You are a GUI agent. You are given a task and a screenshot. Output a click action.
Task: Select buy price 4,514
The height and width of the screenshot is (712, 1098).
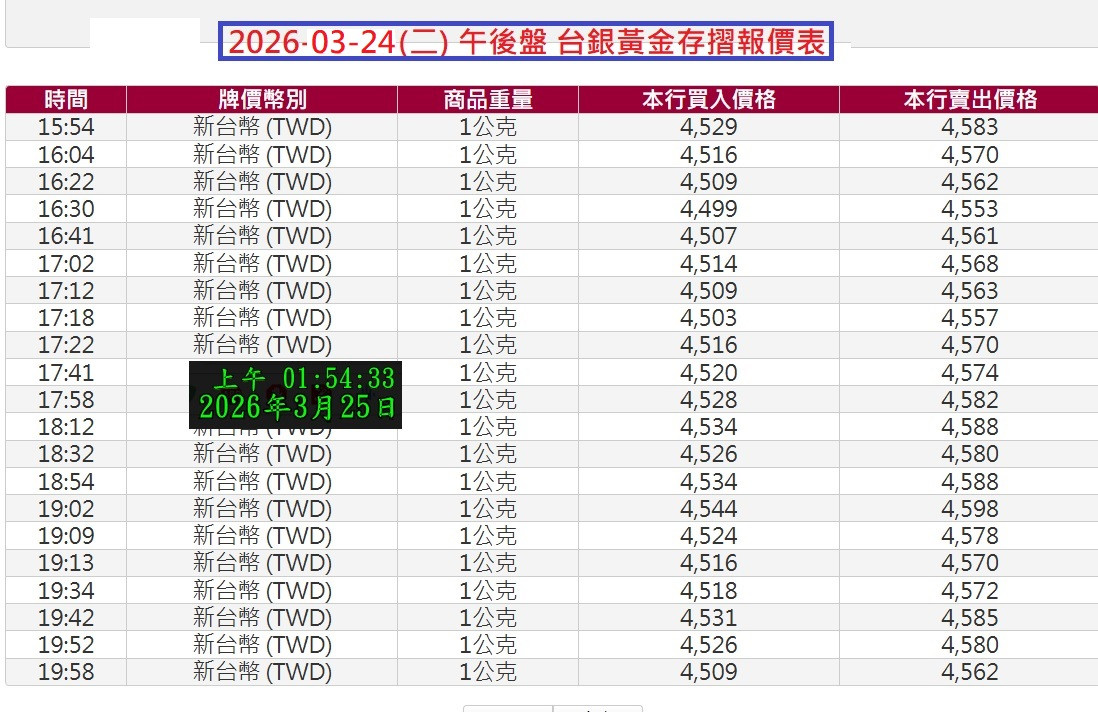tap(709, 263)
